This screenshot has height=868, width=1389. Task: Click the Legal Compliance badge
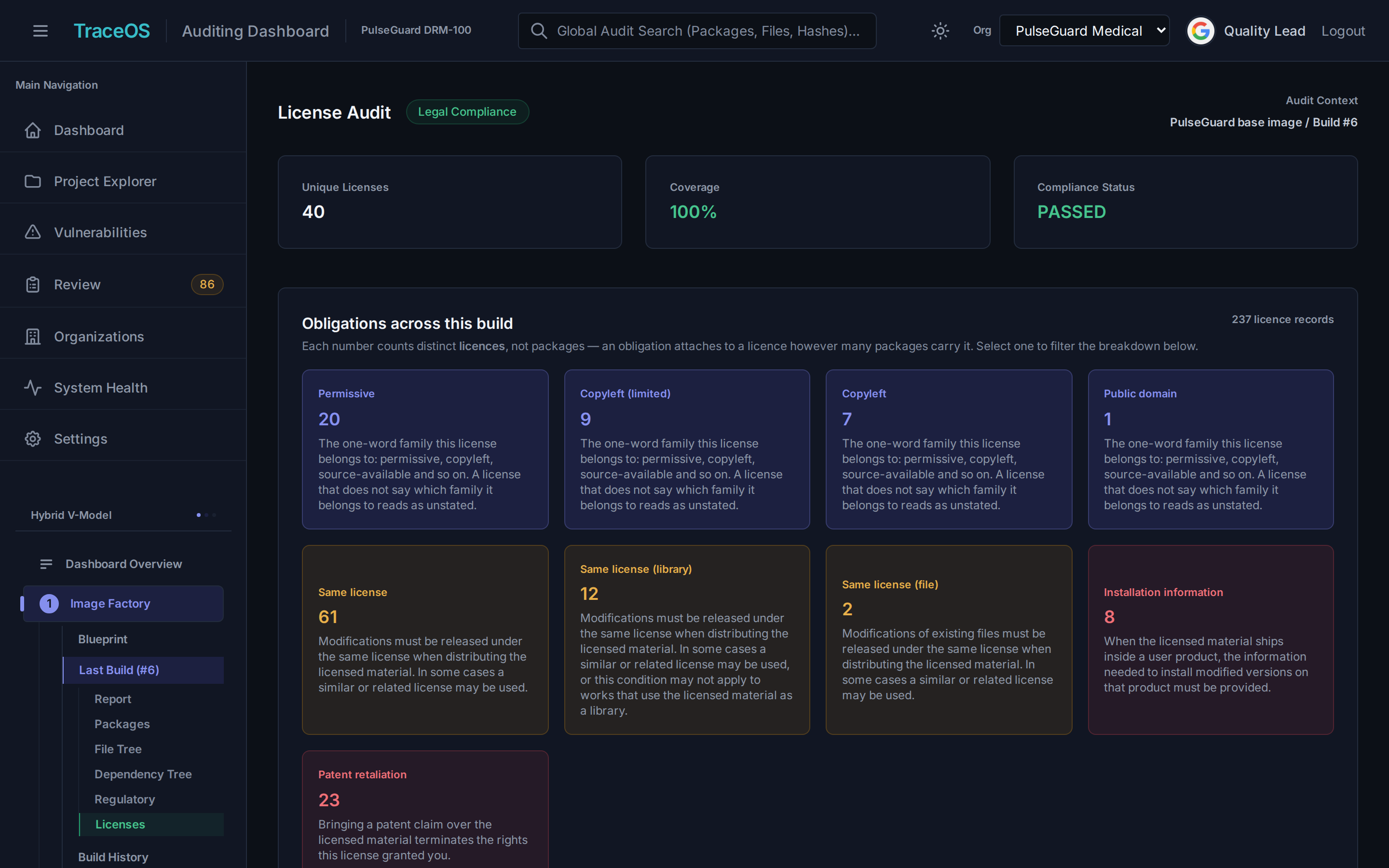pyautogui.click(x=467, y=112)
